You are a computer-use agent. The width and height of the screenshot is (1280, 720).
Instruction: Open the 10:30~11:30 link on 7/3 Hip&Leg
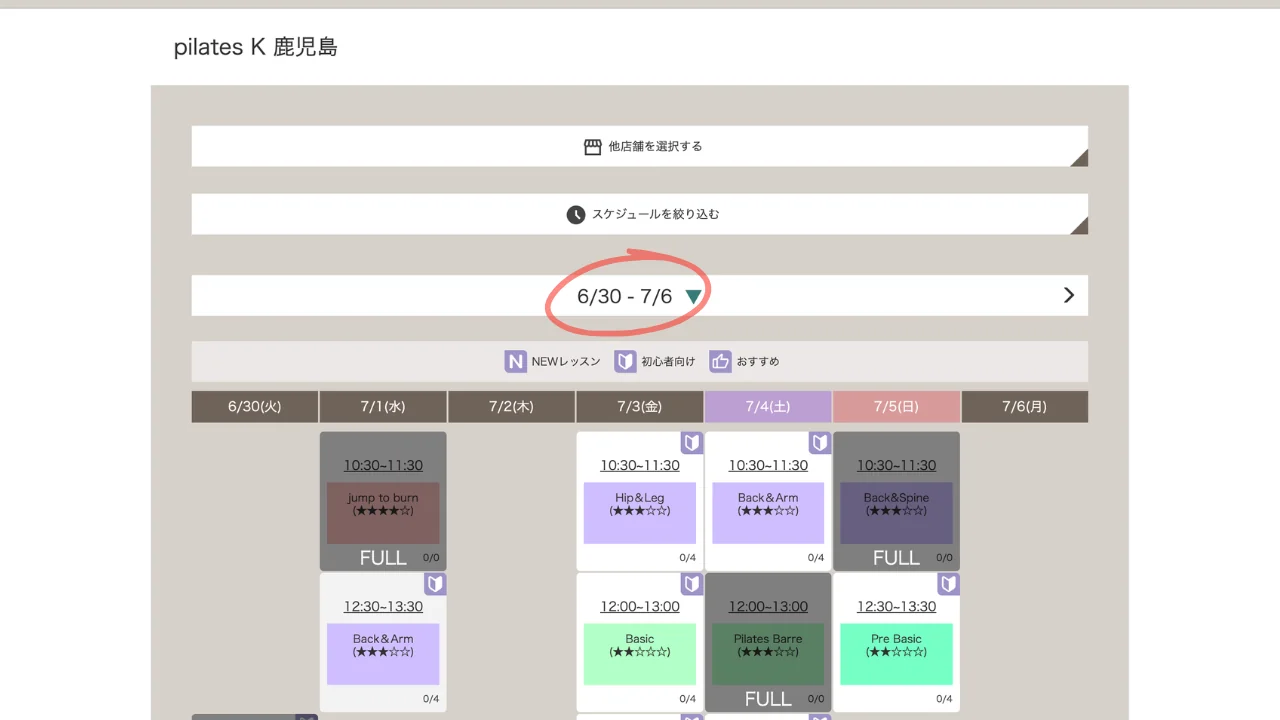640,465
